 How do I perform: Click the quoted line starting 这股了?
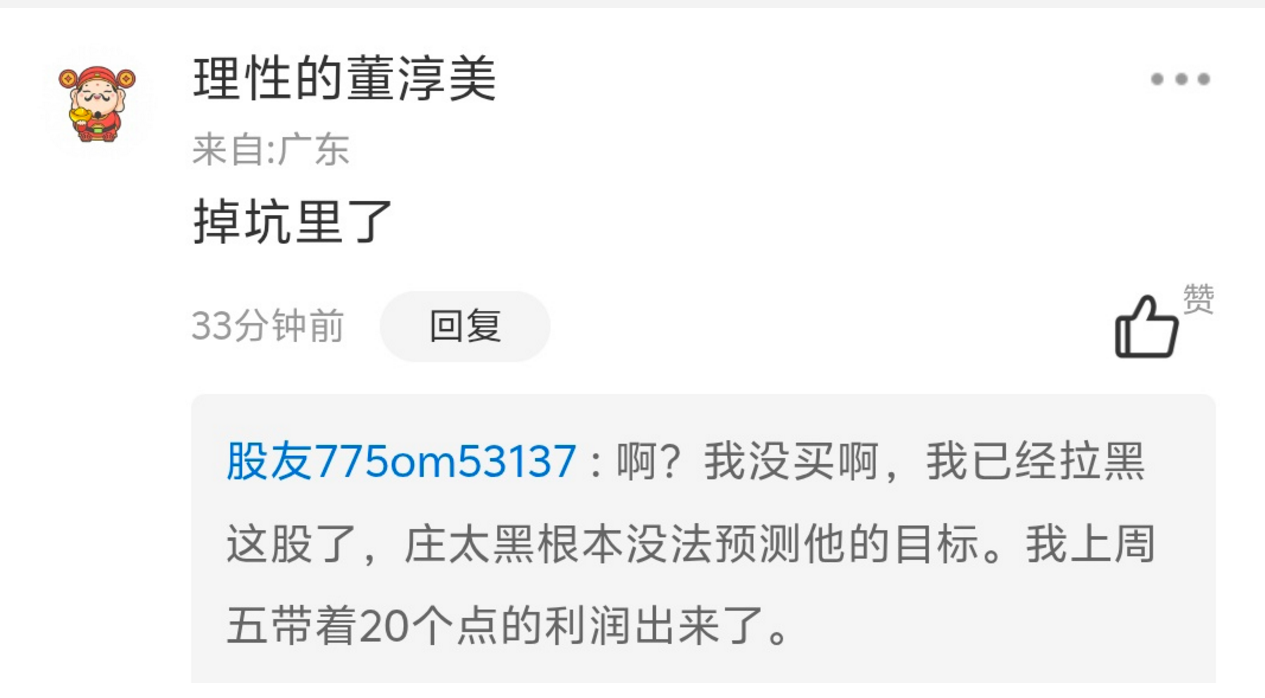(x=691, y=546)
